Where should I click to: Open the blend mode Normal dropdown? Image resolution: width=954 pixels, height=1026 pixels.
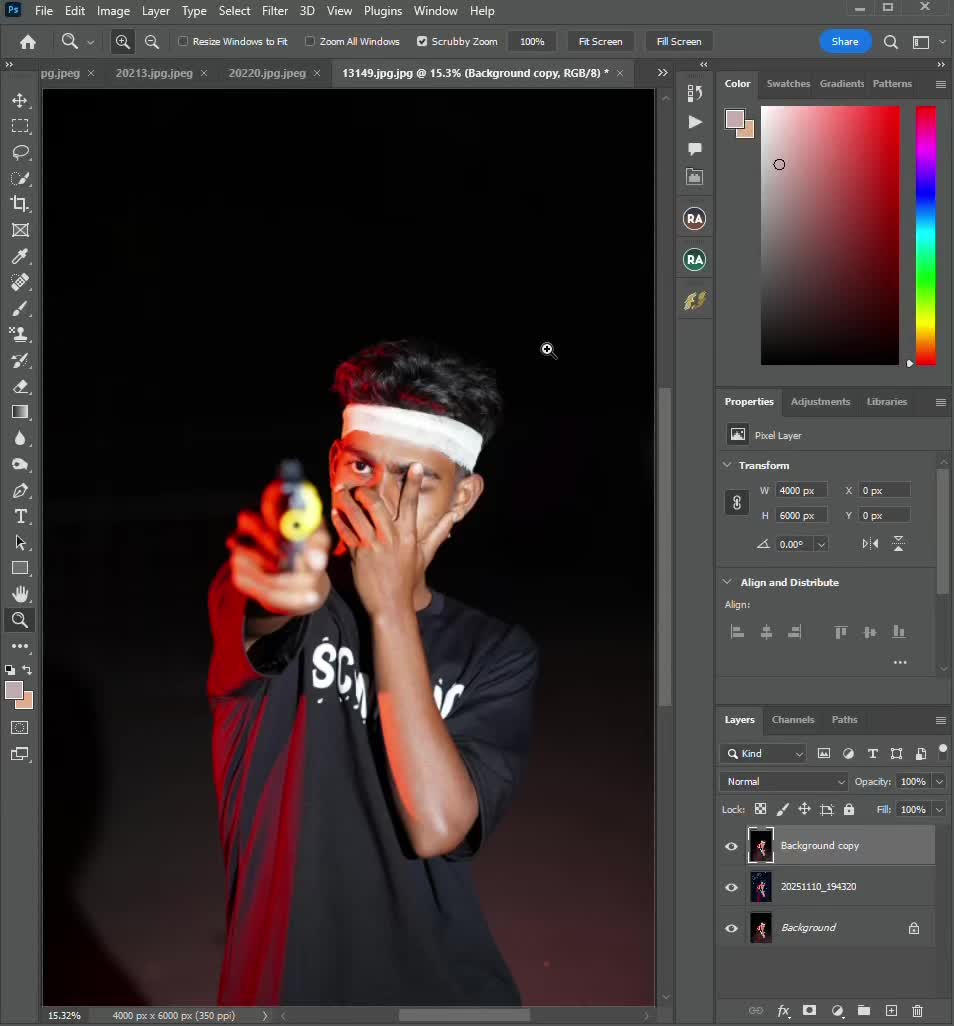pyautogui.click(x=783, y=781)
